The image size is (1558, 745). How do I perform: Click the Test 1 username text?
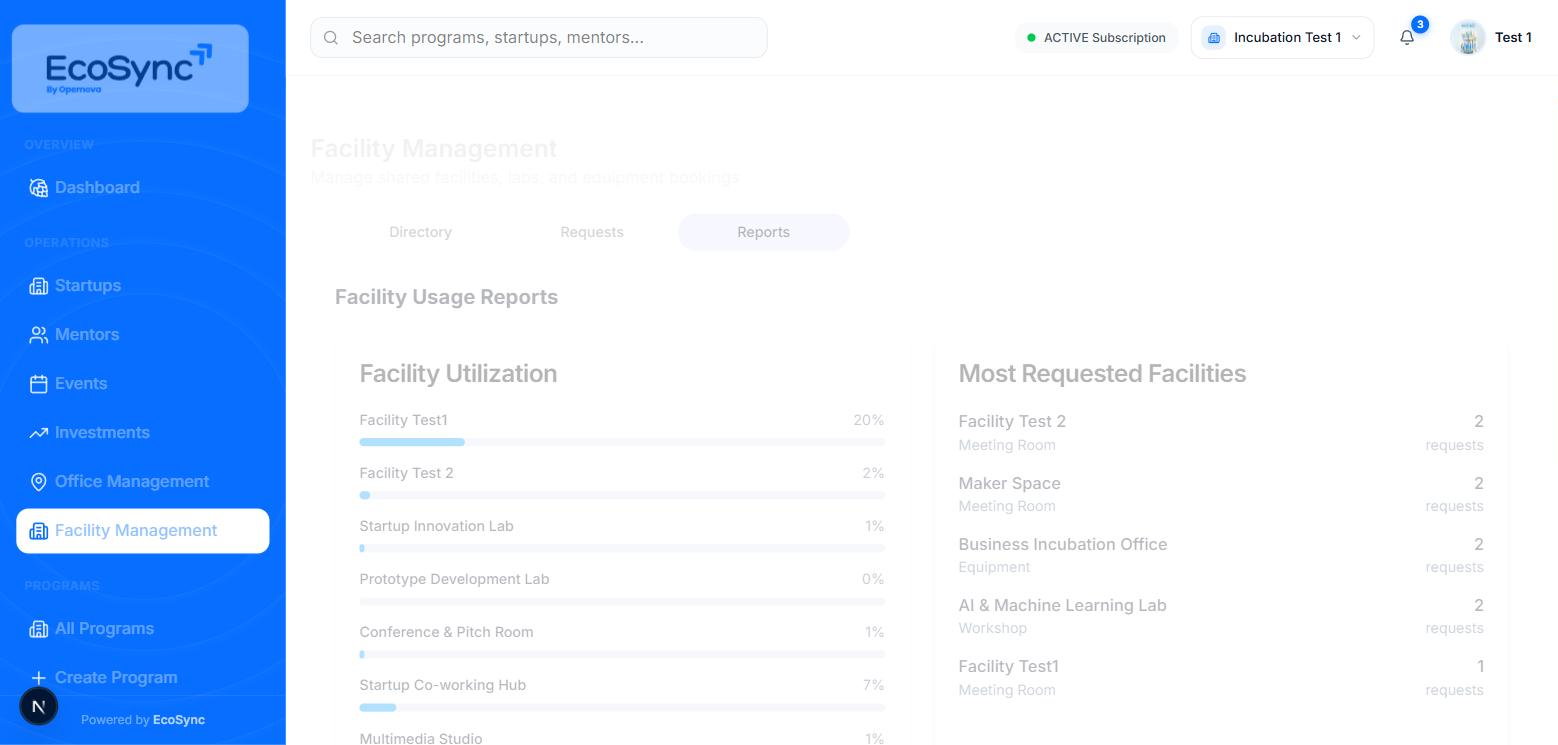[x=1513, y=38]
